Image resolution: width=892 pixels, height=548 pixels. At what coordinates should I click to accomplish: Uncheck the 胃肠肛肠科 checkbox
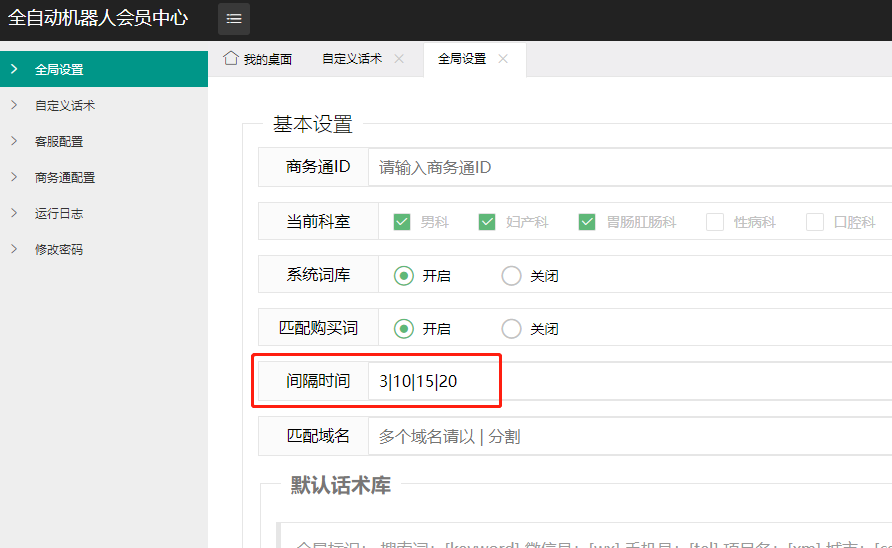pos(587,222)
